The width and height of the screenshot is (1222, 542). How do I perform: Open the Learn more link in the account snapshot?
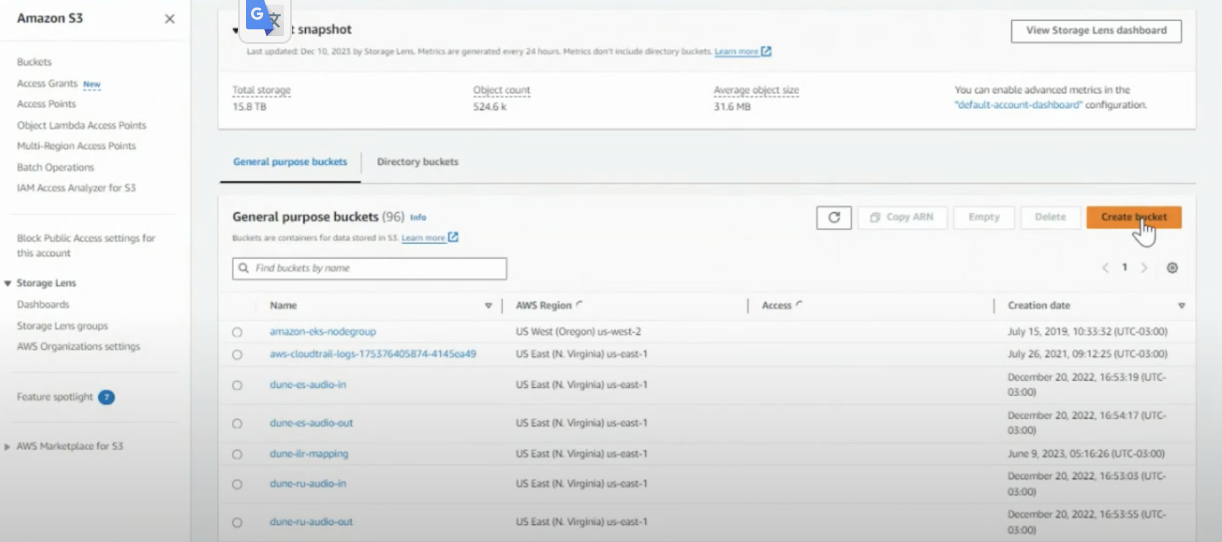[743, 51]
